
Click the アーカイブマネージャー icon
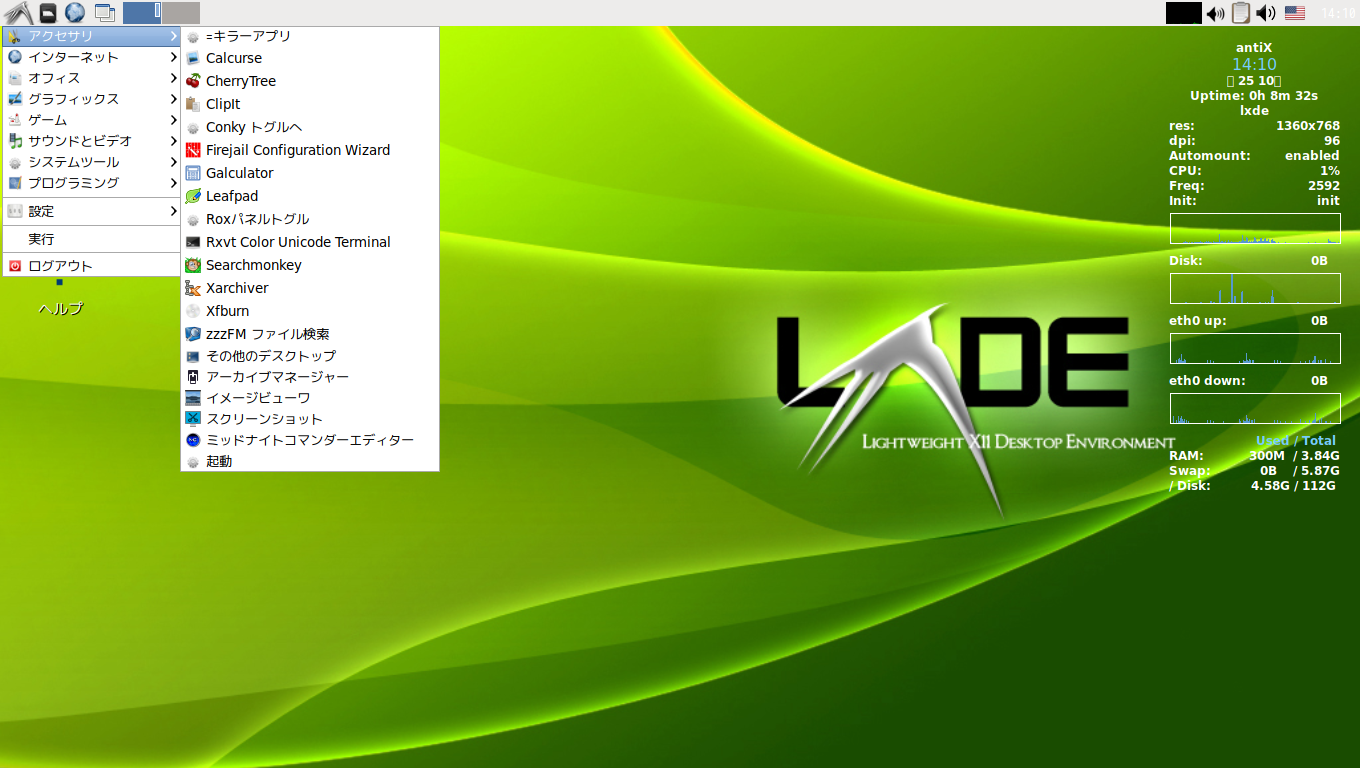(x=193, y=377)
